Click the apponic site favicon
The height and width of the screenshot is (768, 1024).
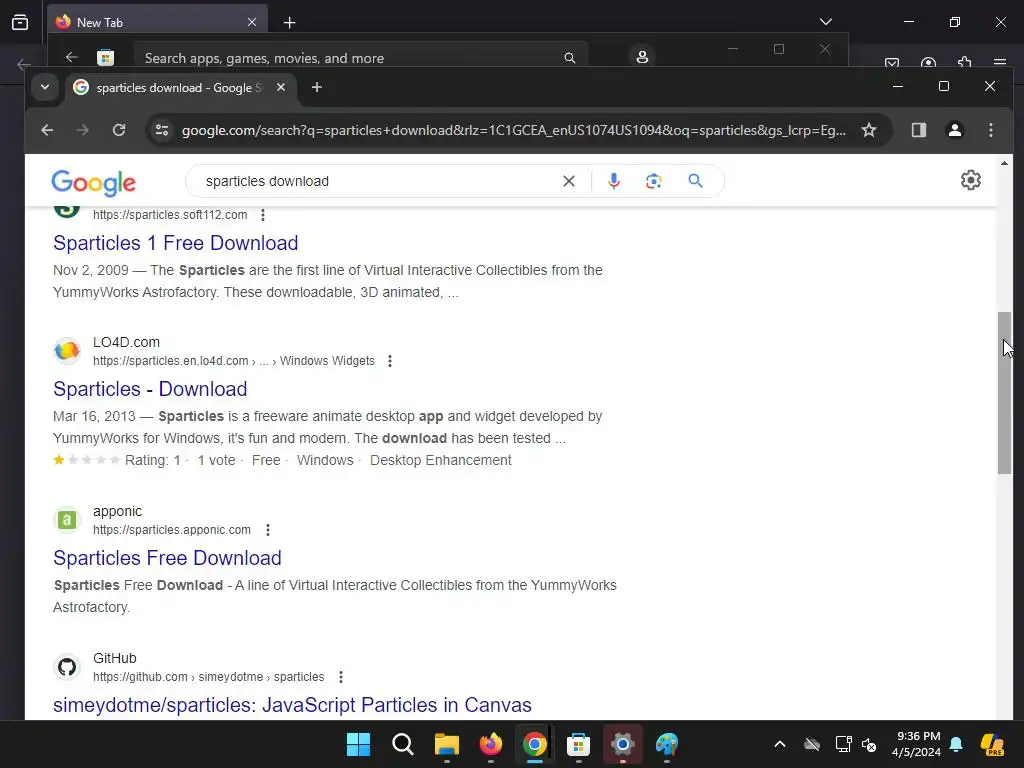[x=67, y=520]
